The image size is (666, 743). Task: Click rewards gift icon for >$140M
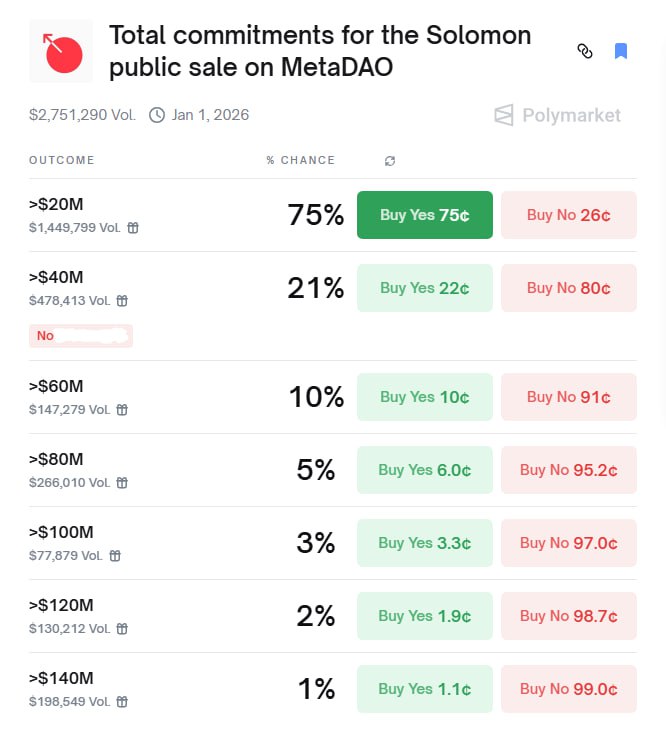tap(122, 702)
